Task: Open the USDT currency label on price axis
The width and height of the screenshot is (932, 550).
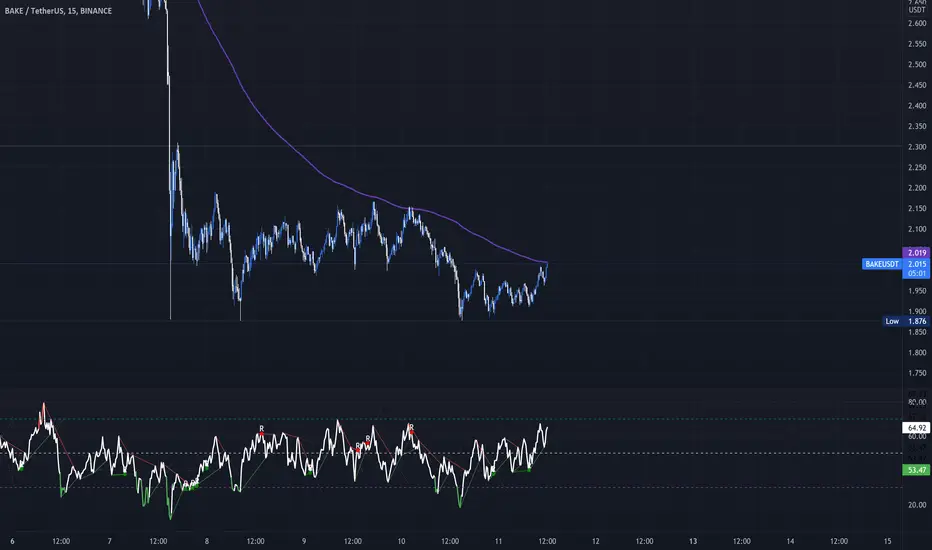Action: 917,10
